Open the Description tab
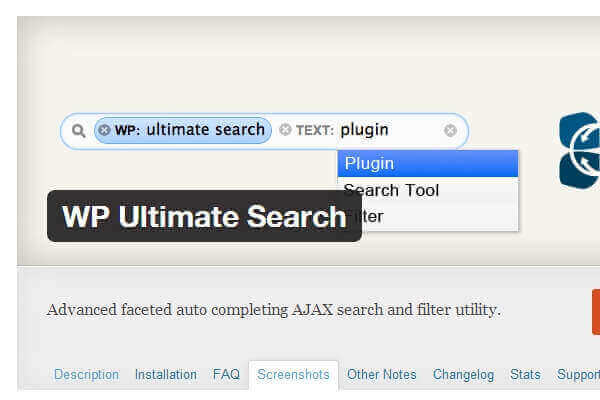Screen dimensions: 600x400 (86, 375)
